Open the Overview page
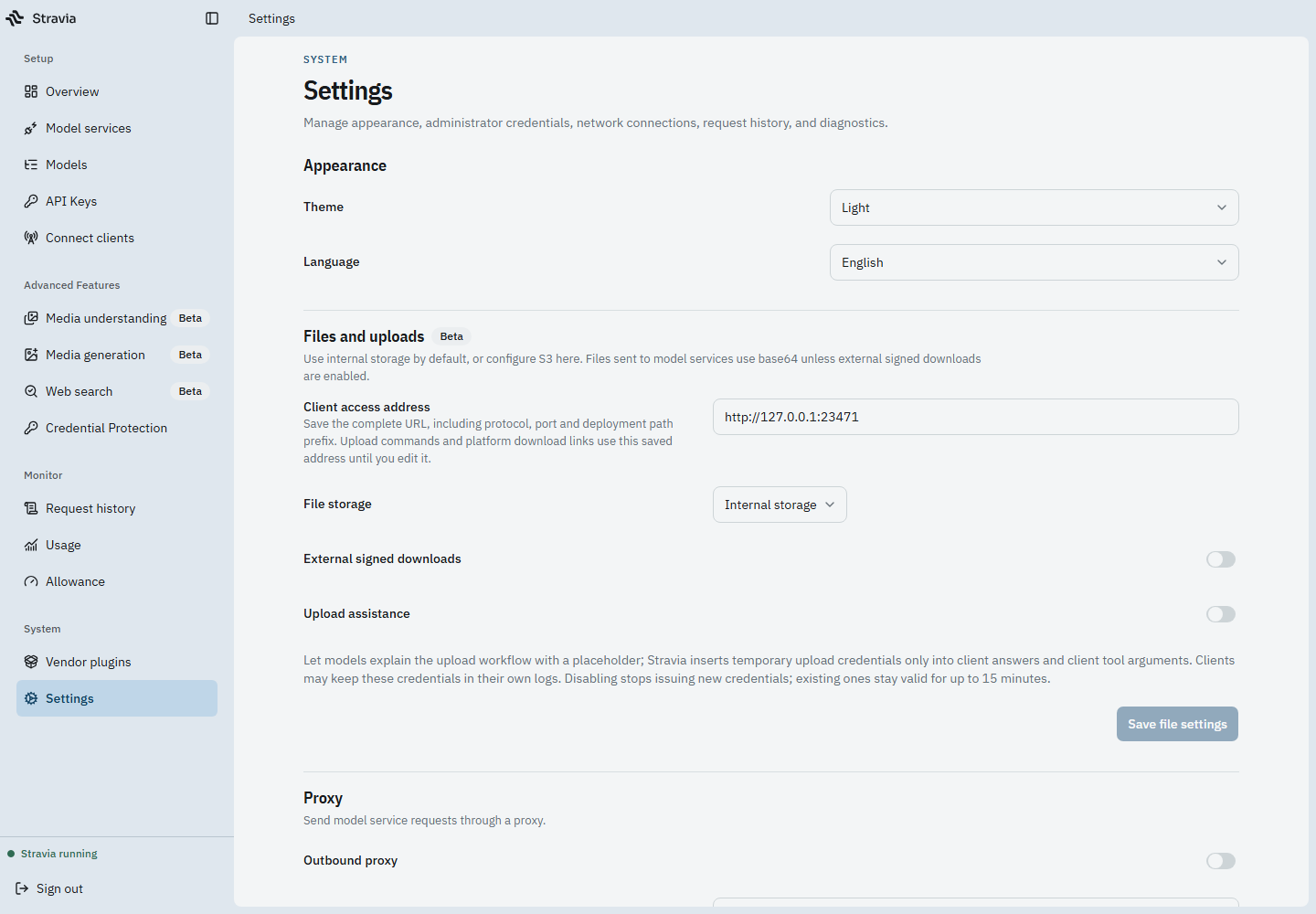Image resolution: width=1316 pixels, height=914 pixels. click(x=117, y=91)
